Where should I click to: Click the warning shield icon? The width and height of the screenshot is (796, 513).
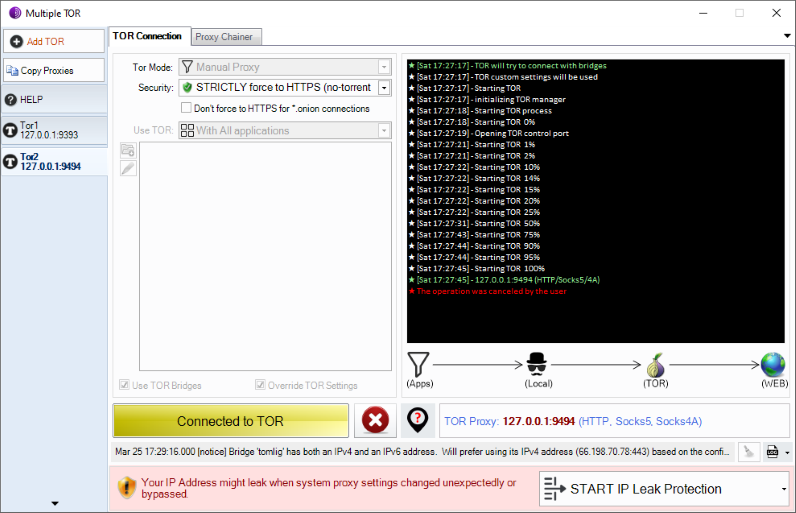126,488
